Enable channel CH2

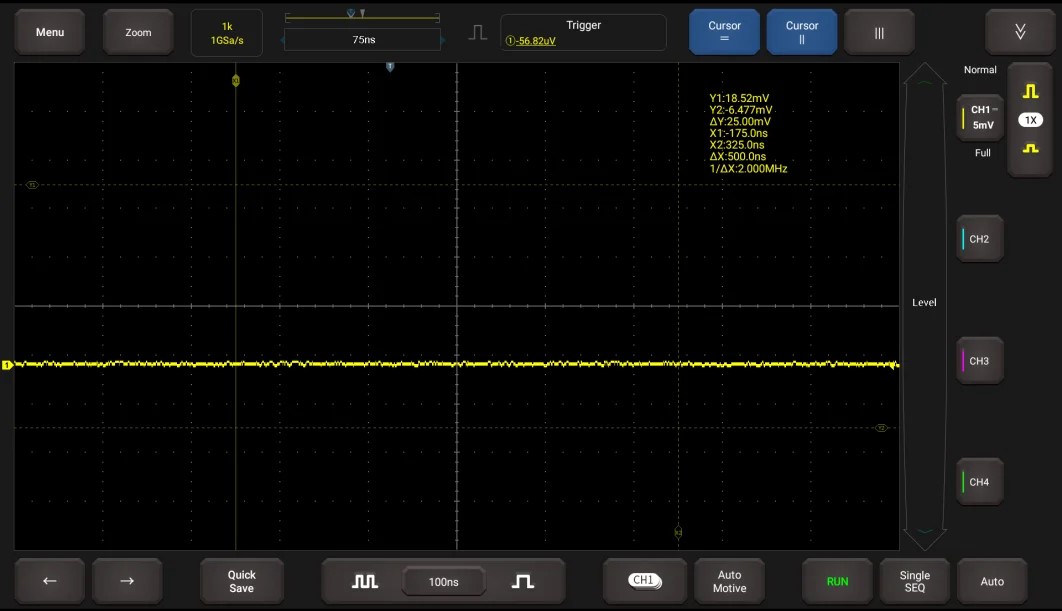979,238
